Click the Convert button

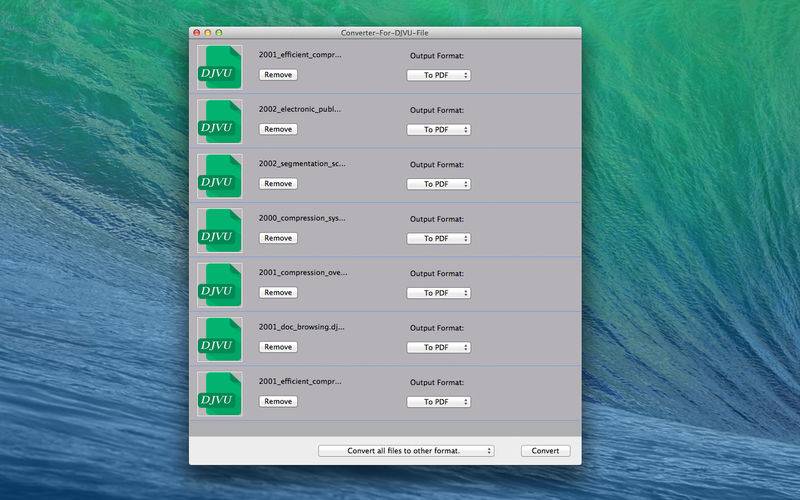[545, 451]
